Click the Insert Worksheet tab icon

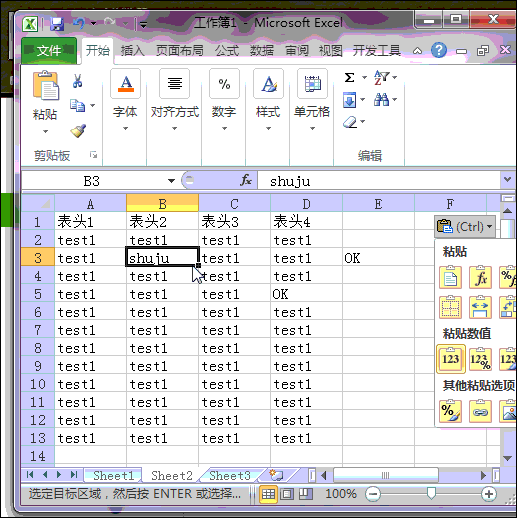(276, 475)
